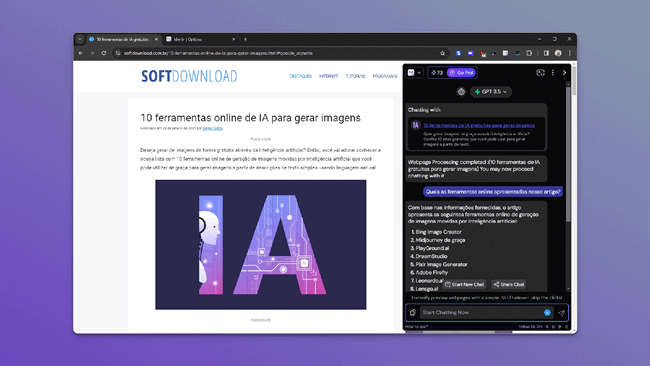Image resolution: width=650 pixels, height=366 pixels.
Task: Reload the page using the refresh icon
Action: coord(104,53)
